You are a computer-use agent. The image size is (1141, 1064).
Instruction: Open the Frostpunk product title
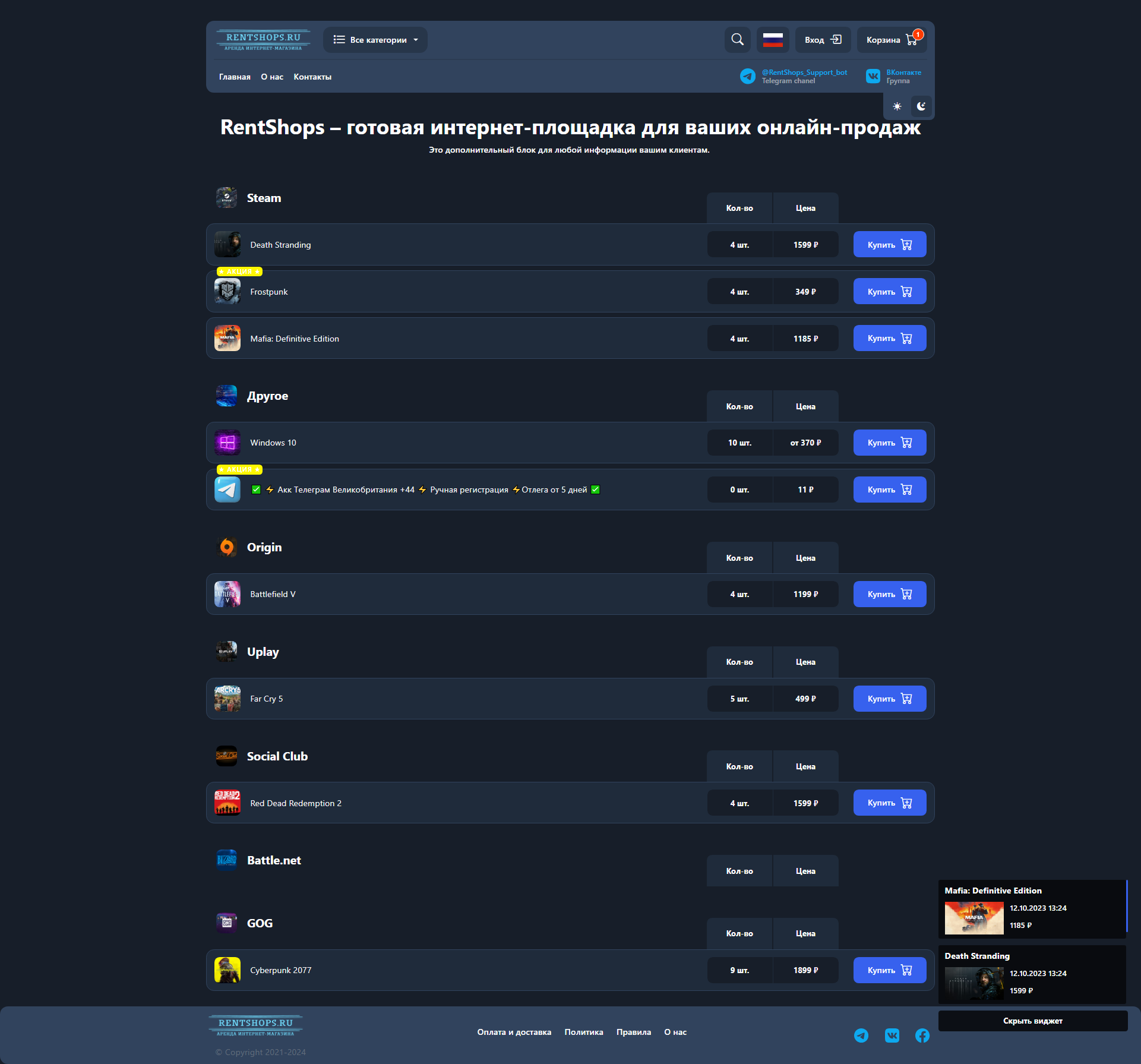click(x=269, y=292)
